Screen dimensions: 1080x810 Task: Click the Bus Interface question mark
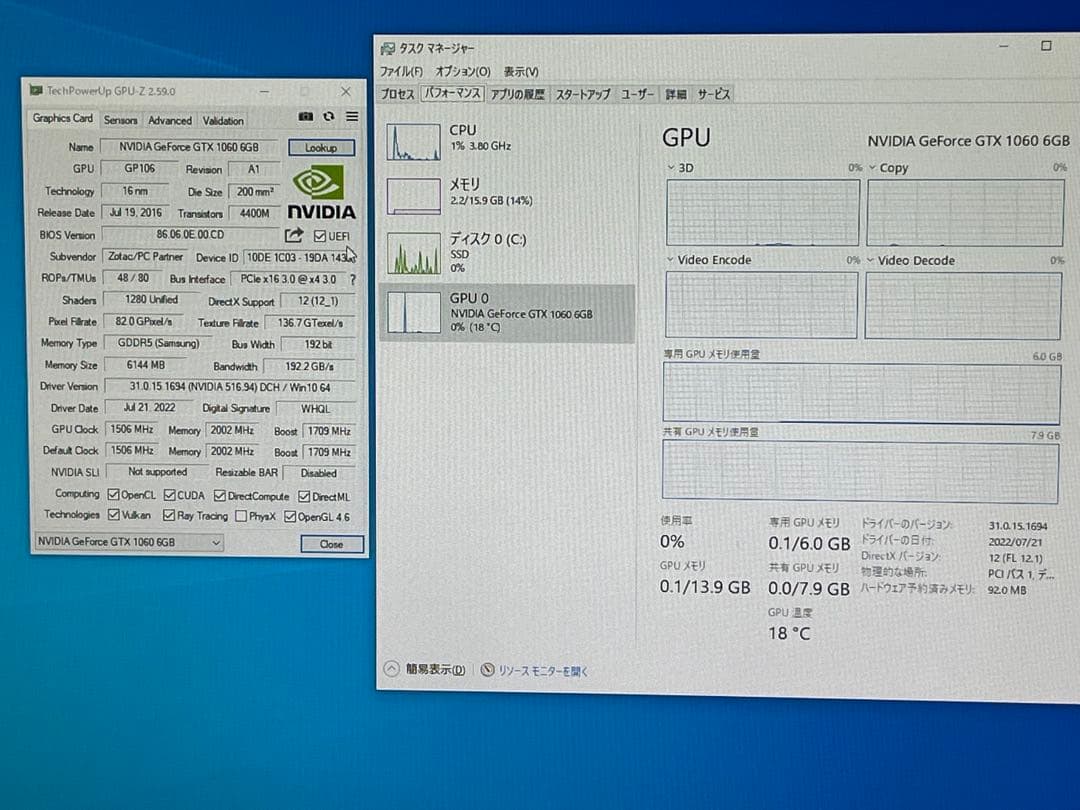351,279
